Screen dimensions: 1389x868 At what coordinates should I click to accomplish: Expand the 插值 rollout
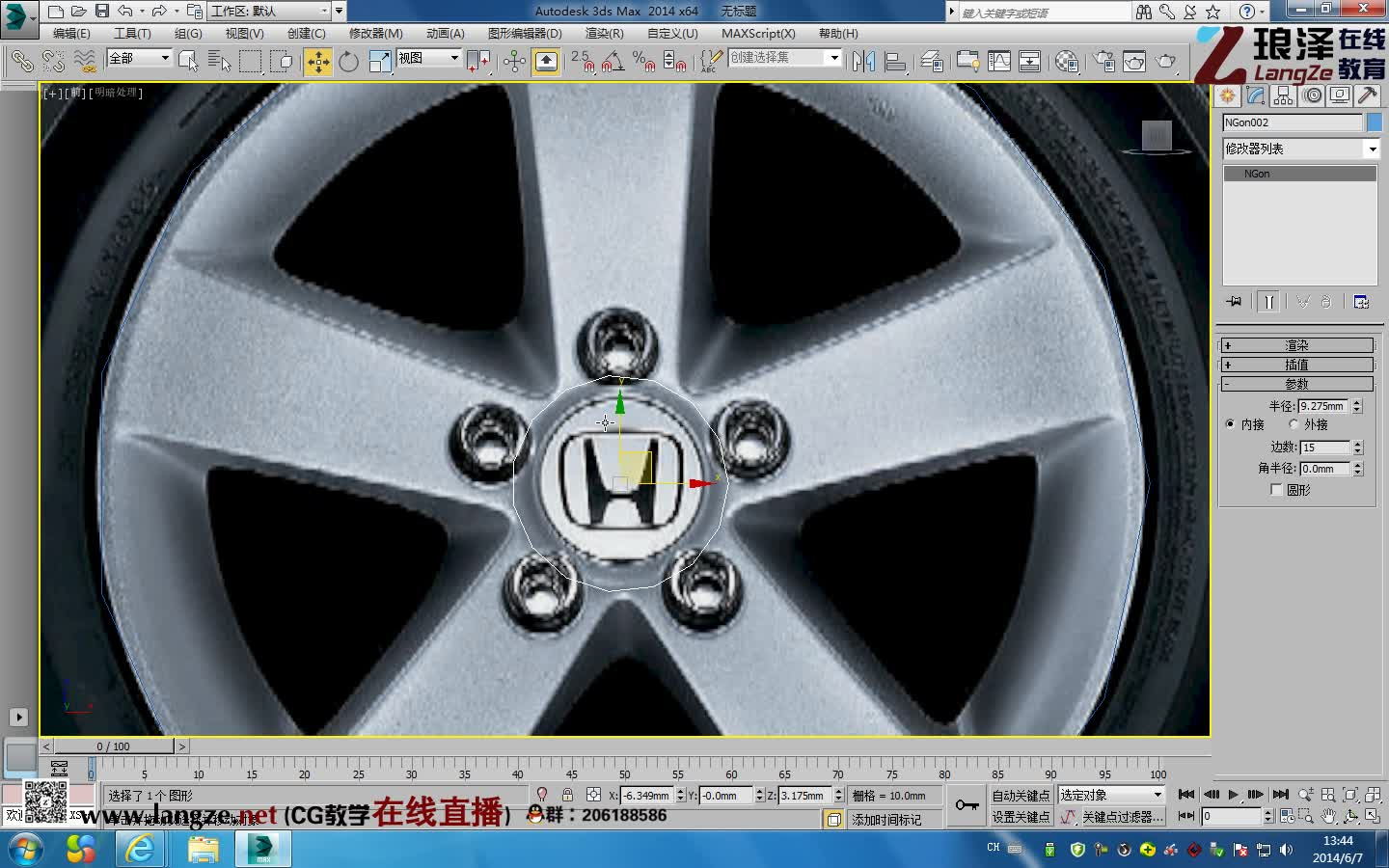(1296, 365)
